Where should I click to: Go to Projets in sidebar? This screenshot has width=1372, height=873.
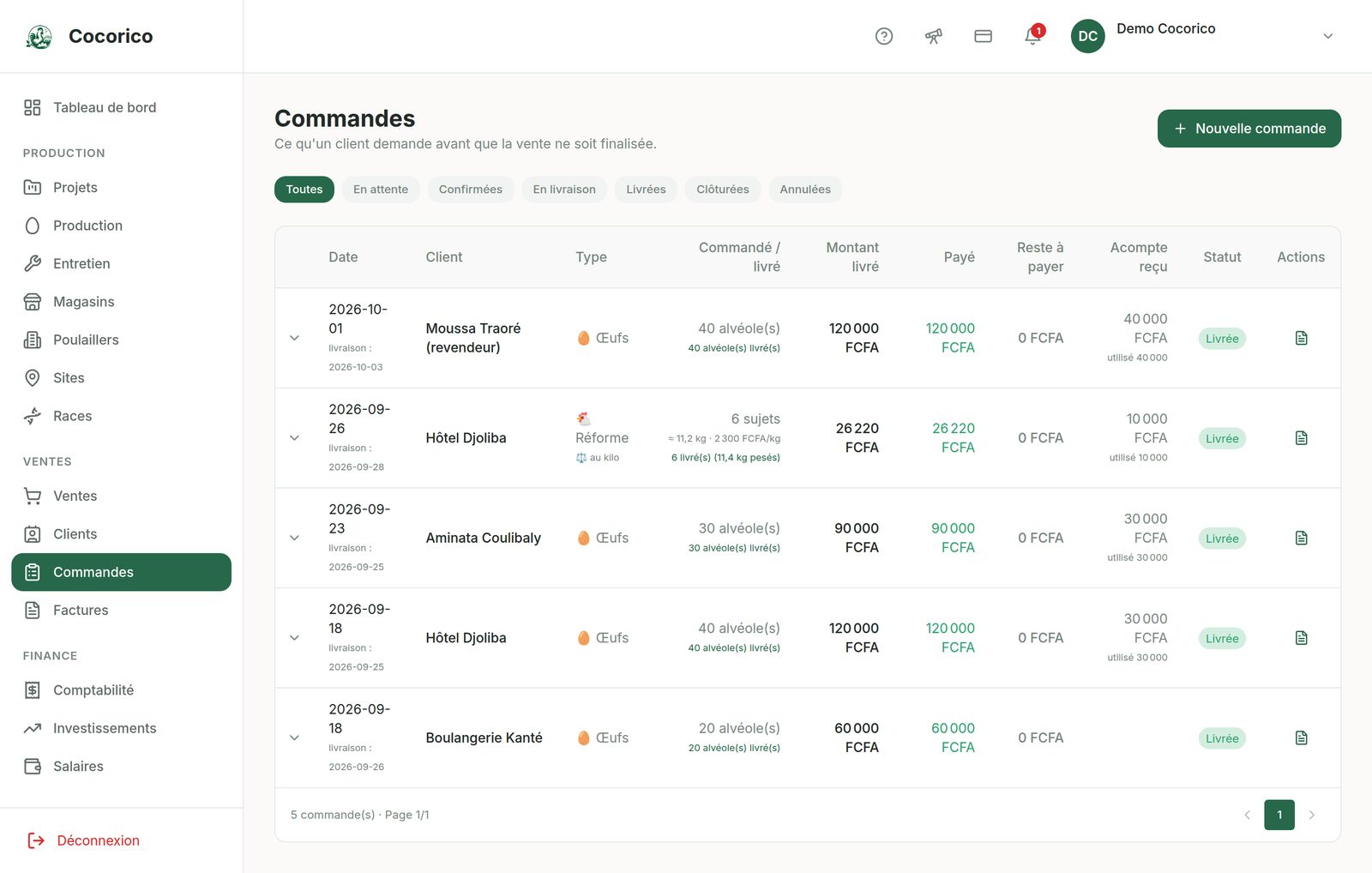coord(121,187)
